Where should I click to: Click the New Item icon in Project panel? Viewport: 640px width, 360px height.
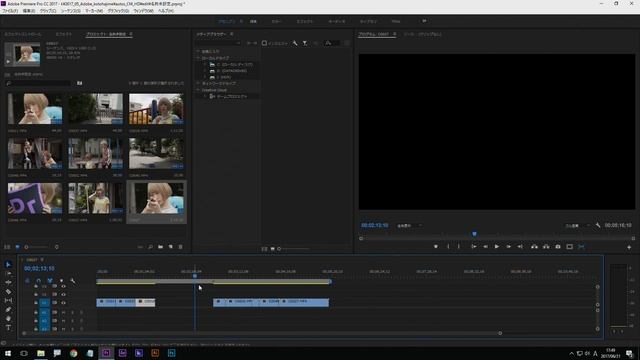[171, 247]
